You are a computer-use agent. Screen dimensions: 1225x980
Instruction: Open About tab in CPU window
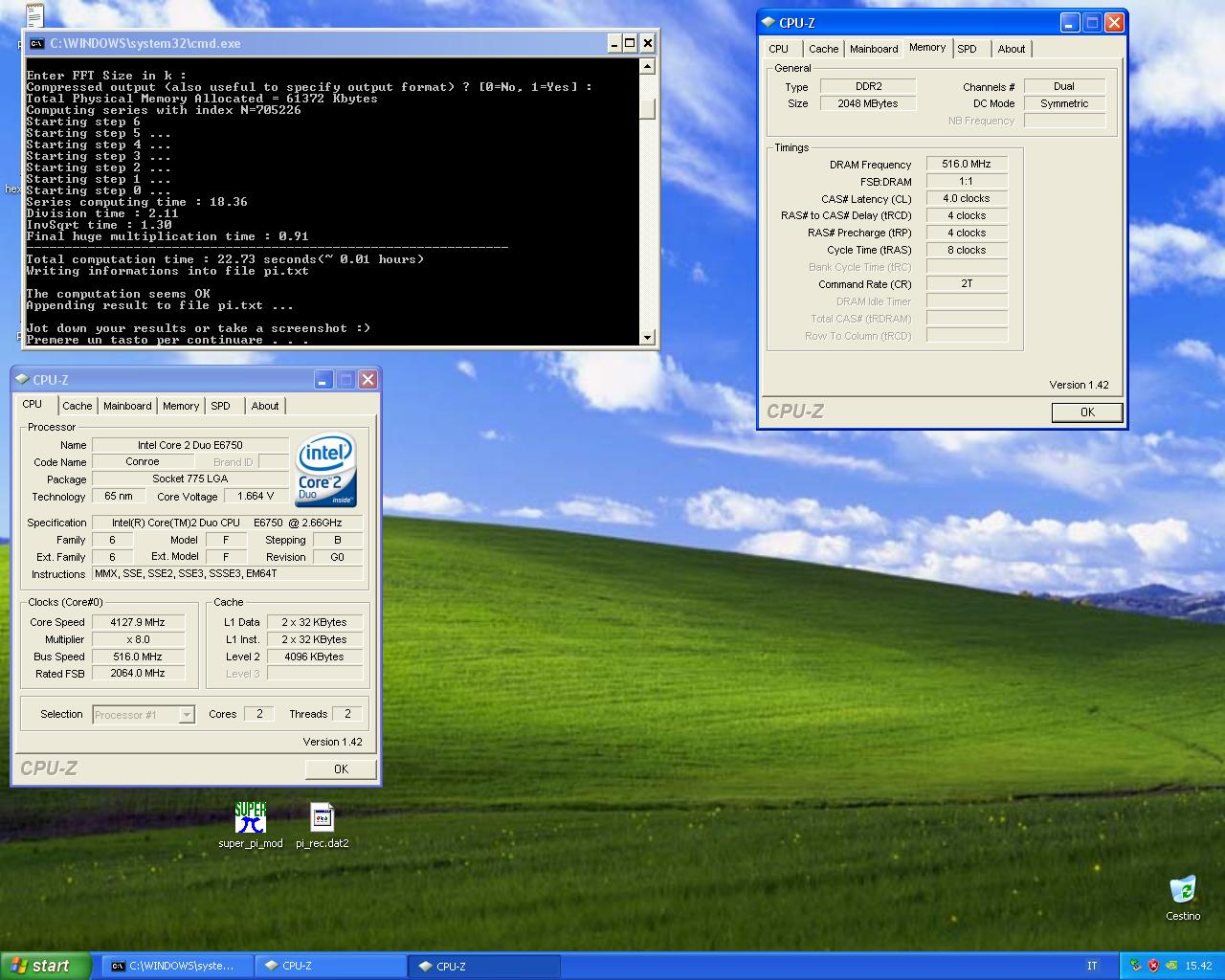coord(265,406)
